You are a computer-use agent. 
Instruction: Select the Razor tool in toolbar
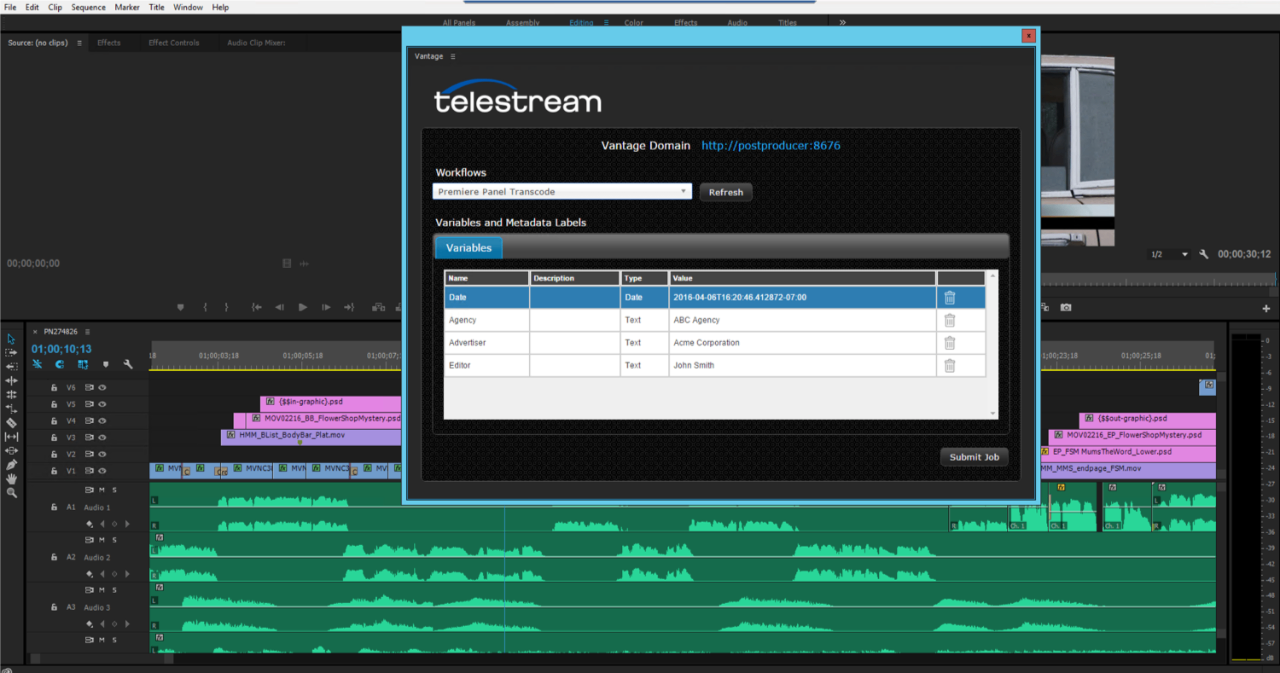point(11,422)
